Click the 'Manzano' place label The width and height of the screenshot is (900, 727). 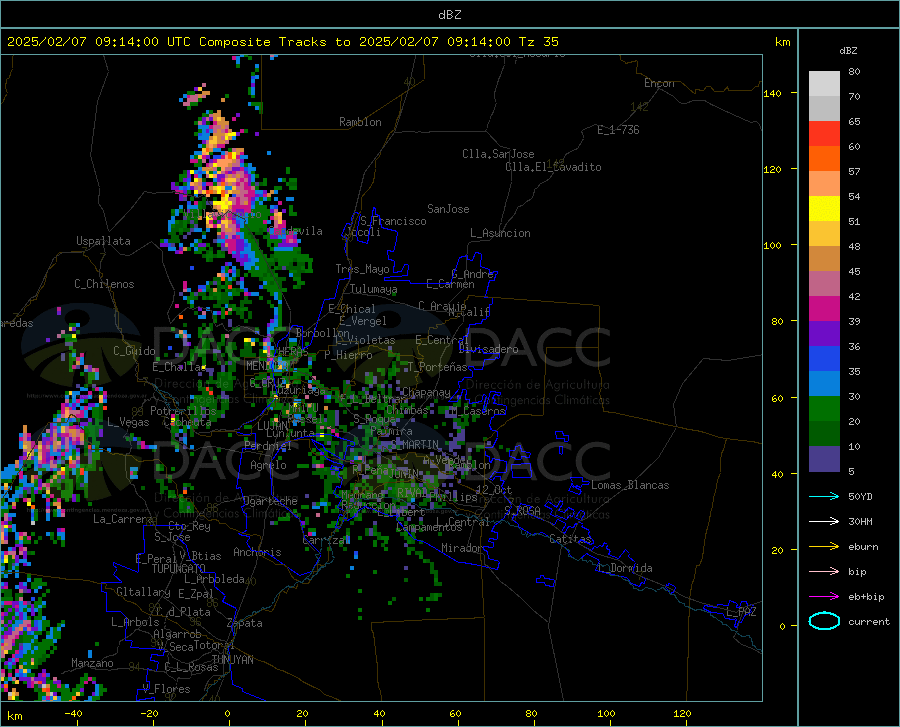coord(92,663)
